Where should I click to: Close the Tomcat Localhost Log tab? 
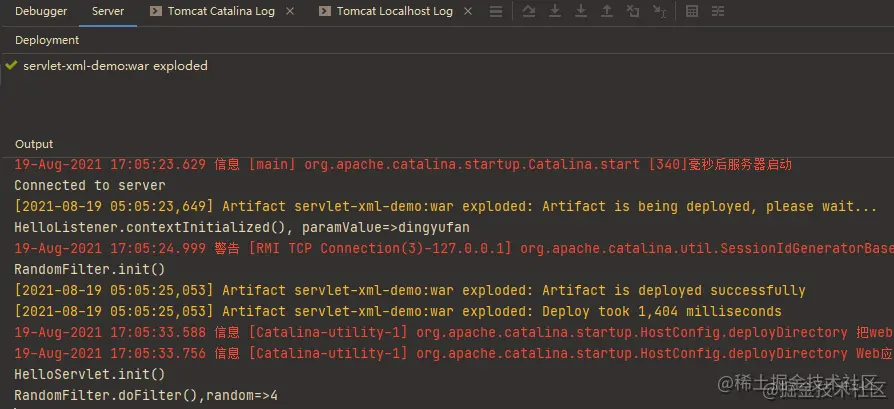(x=468, y=11)
